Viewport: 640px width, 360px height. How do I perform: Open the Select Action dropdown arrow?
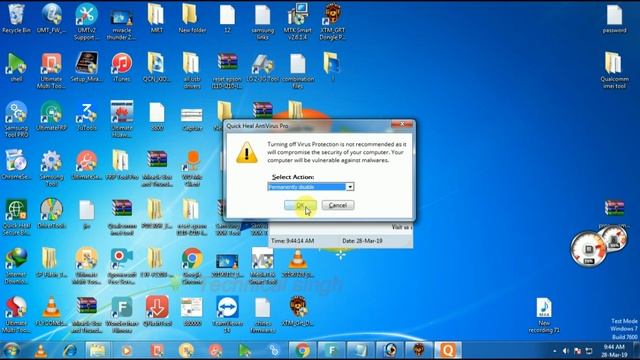coord(350,187)
